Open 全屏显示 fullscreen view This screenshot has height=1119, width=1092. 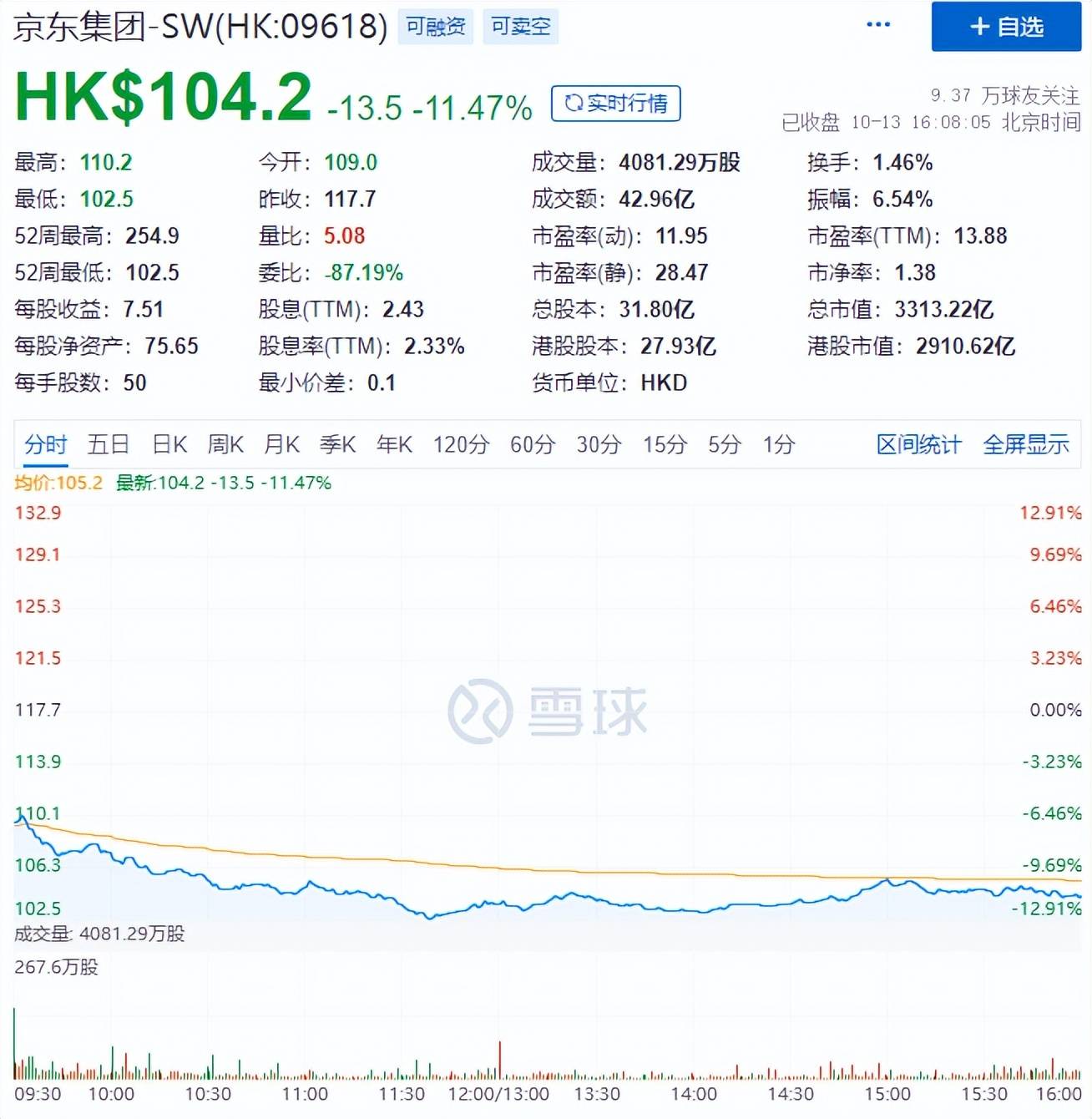pos(1026,444)
